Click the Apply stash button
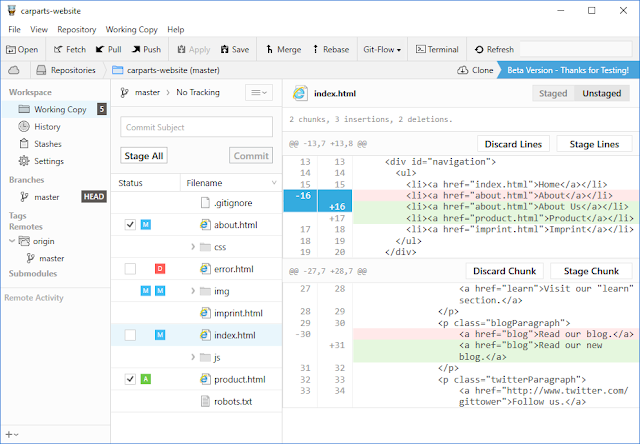Image resolution: width=640 pixels, height=444 pixels. 194,49
